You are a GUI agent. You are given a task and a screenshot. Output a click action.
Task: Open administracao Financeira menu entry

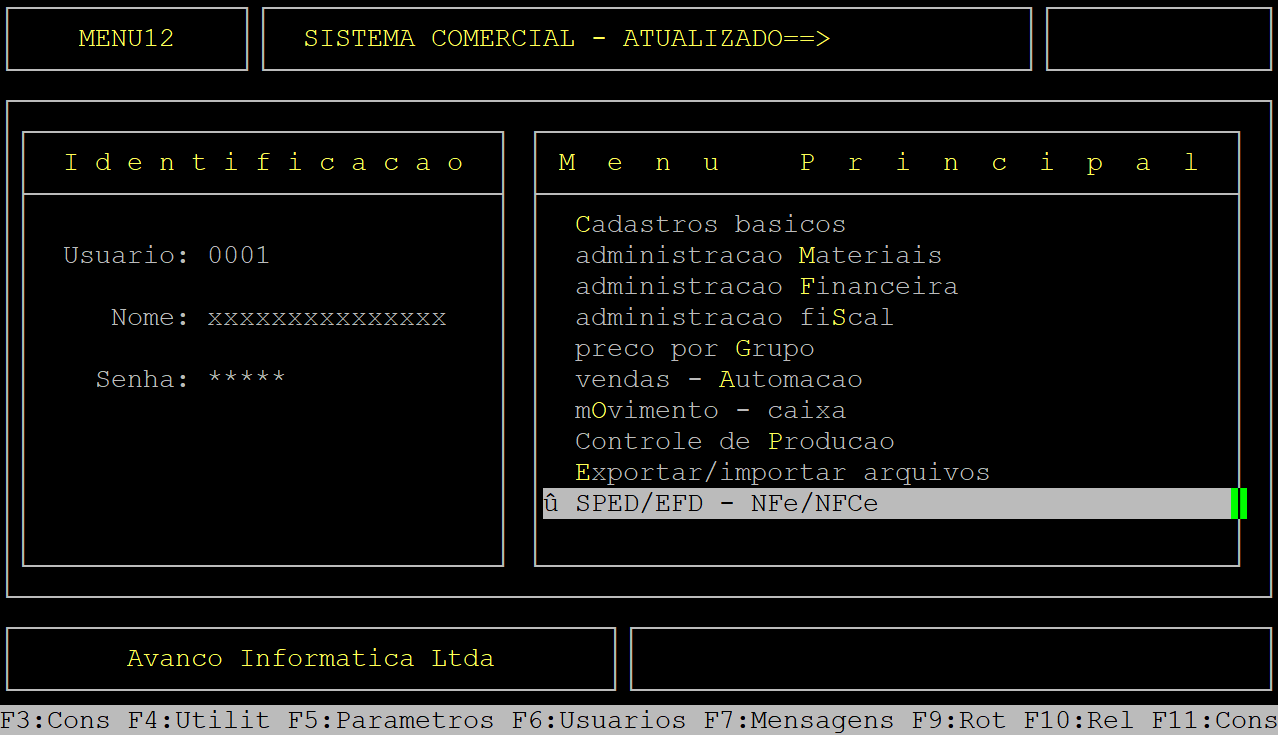(766, 286)
